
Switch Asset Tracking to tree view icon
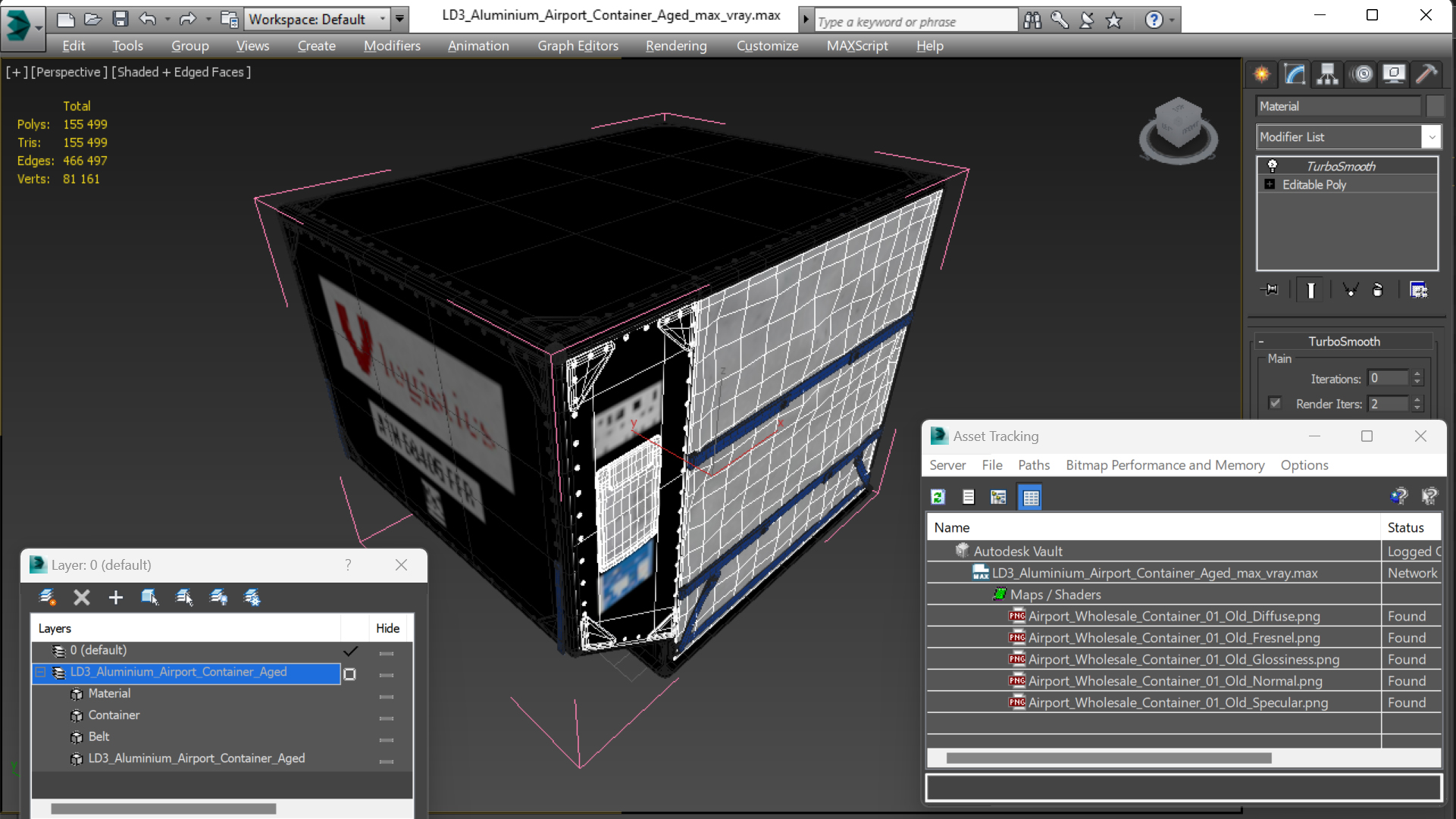click(x=998, y=497)
